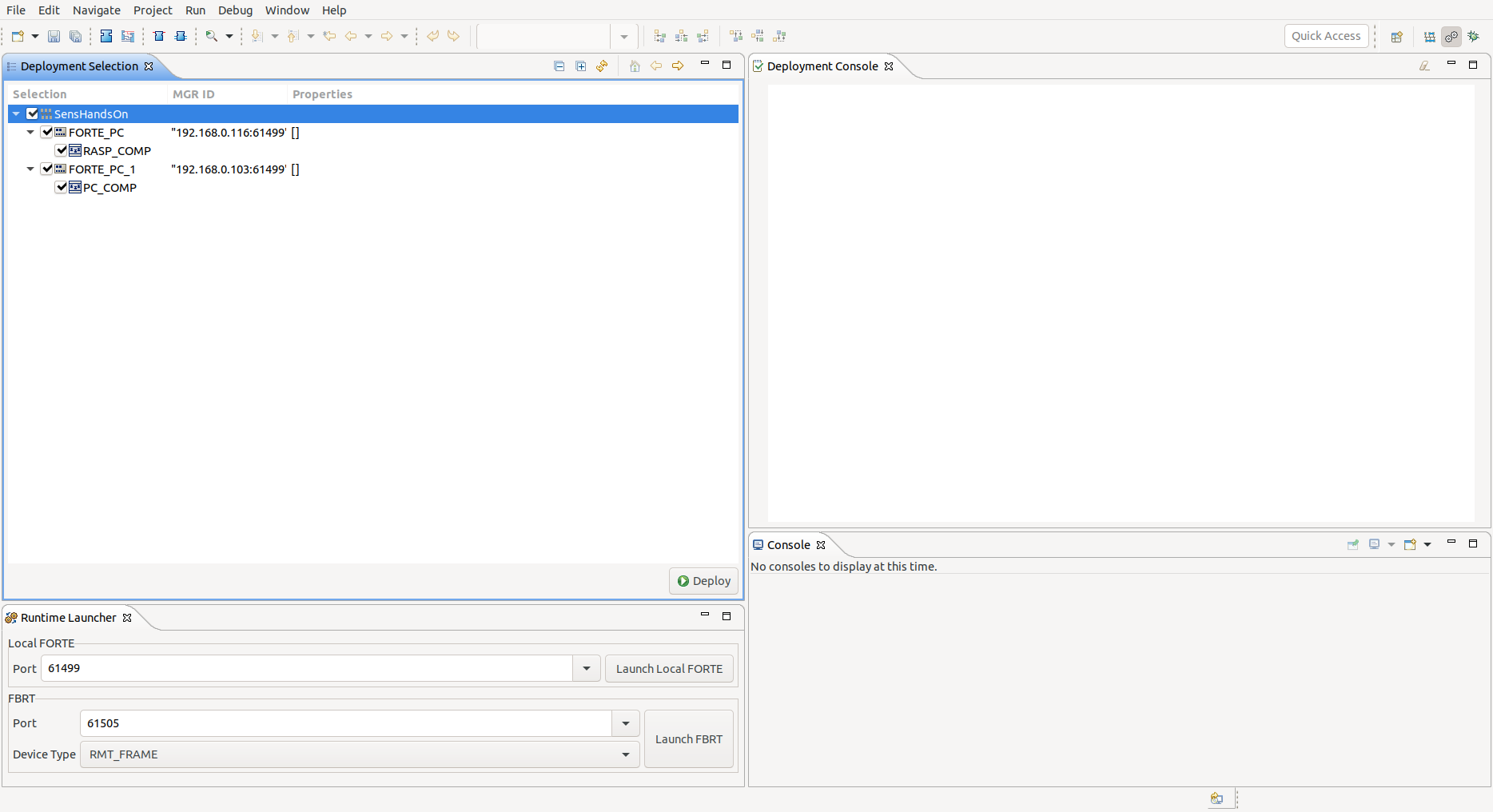Switch to the Debug perspective bug icon
1493x812 pixels.
pyautogui.click(x=1473, y=36)
